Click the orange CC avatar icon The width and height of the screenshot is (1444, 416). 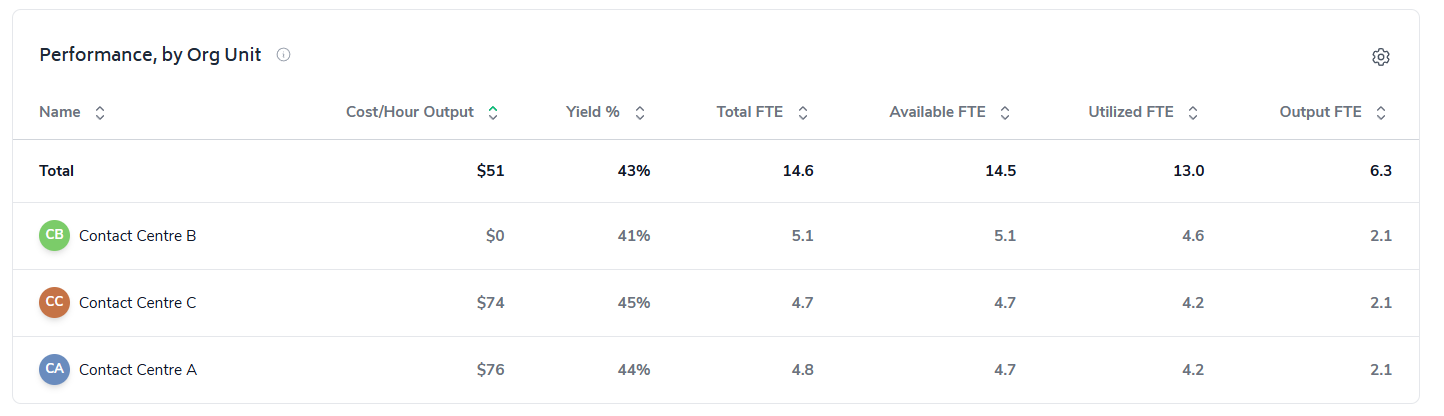[x=54, y=303]
